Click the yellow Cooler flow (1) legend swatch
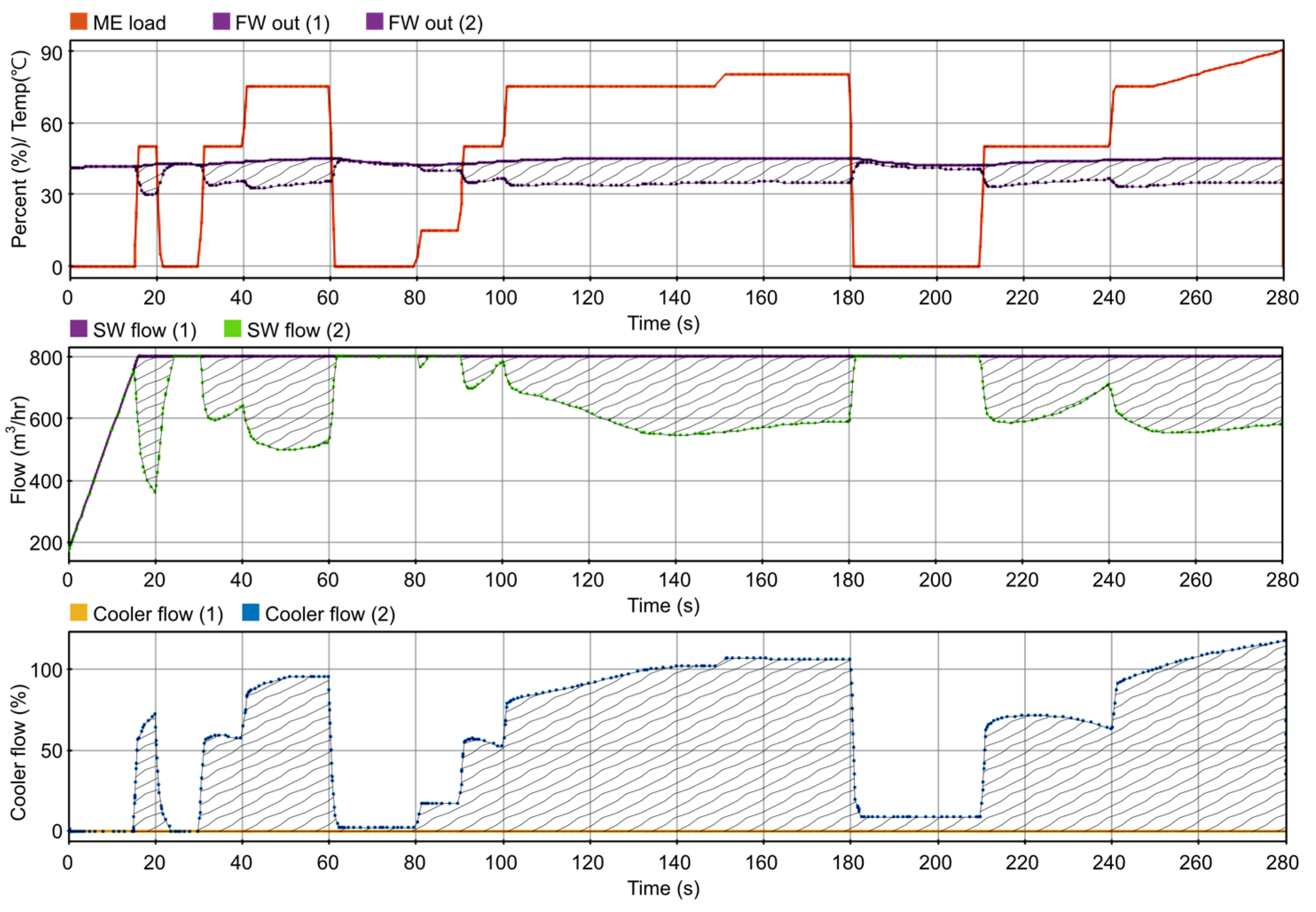This screenshot has width=1316, height=912. pyautogui.click(x=78, y=613)
